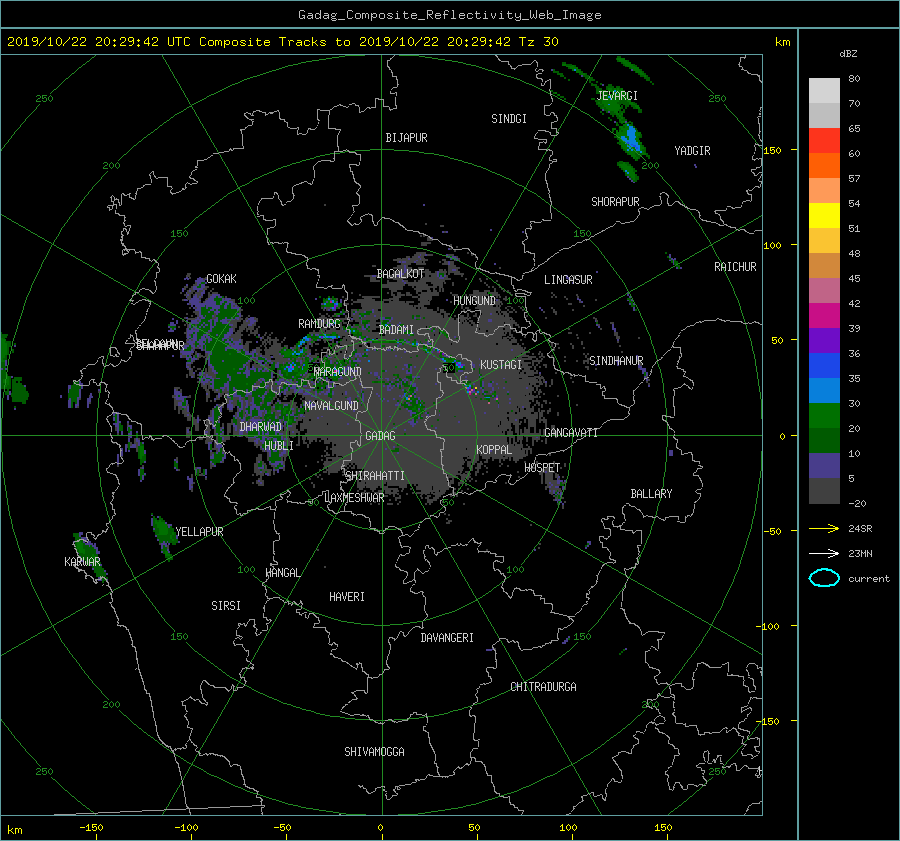Click the km unit label at bottom-left

tap(14, 830)
